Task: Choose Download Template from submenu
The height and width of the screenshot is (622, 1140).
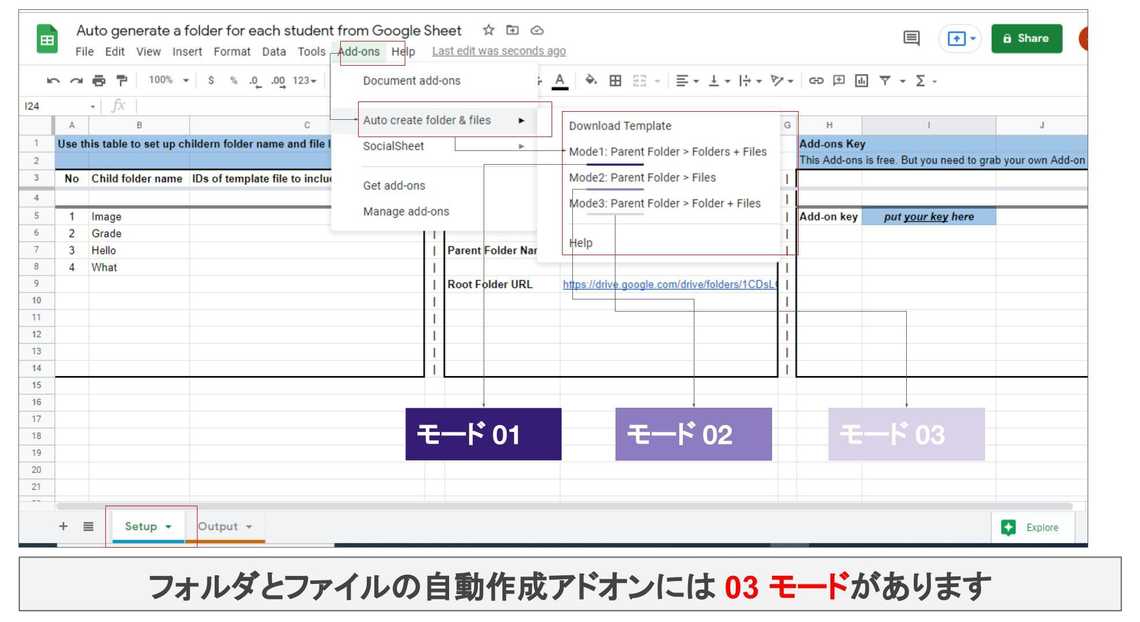Action: point(620,126)
